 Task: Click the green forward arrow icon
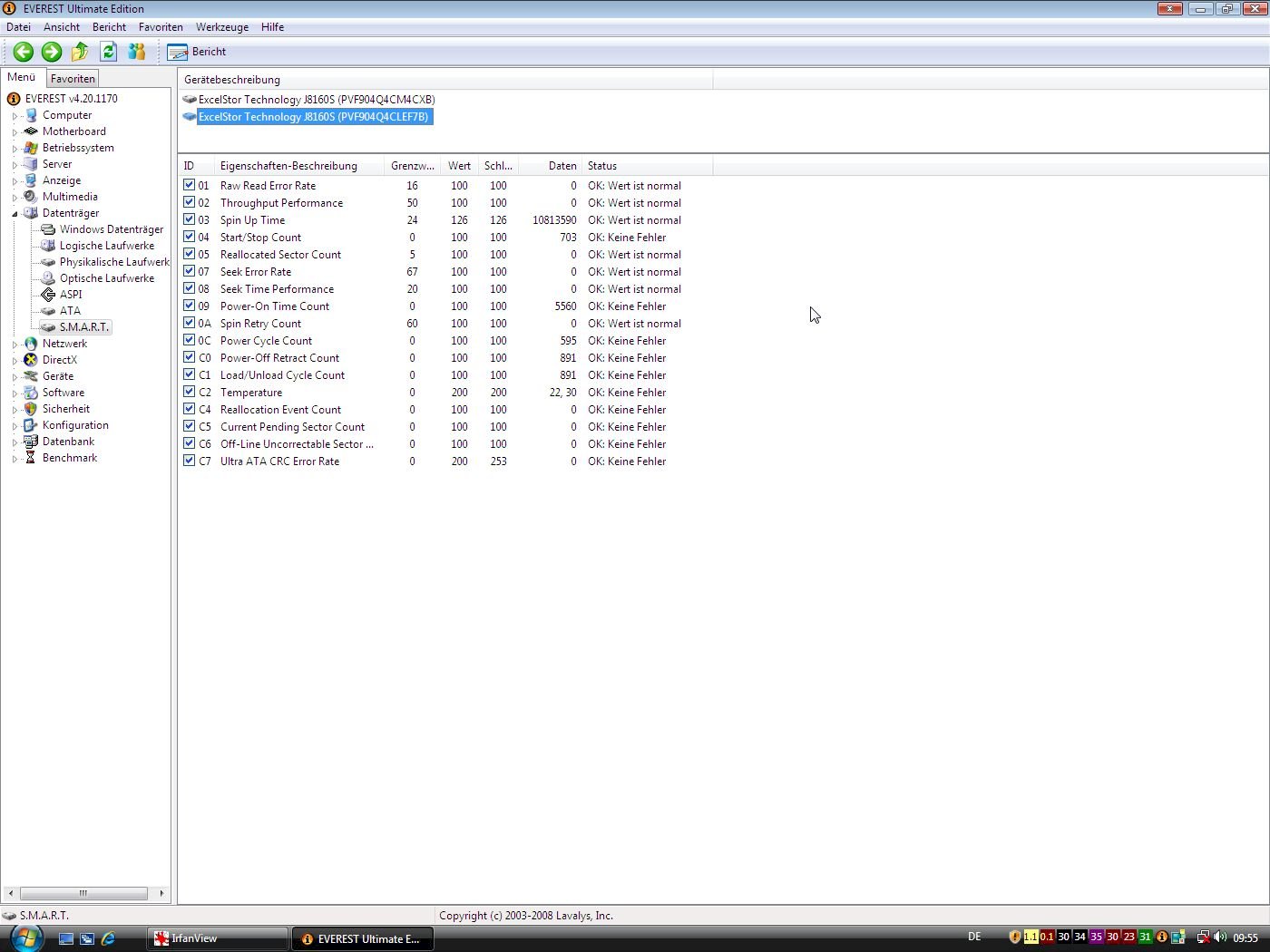click(52, 52)
